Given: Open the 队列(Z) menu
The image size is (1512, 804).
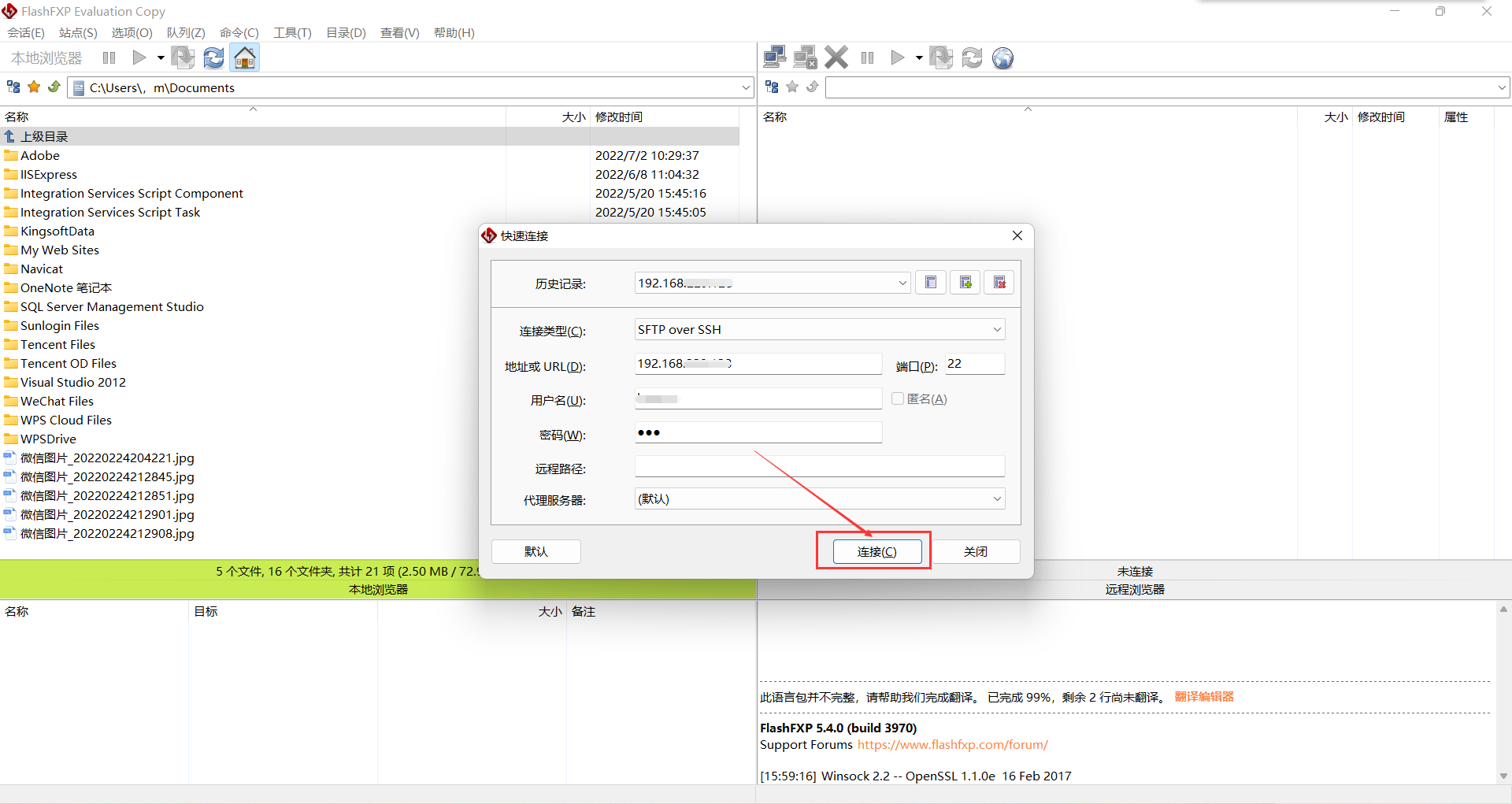Looking at the screenshot, I should pyautogui.click(x=186, y=32).
